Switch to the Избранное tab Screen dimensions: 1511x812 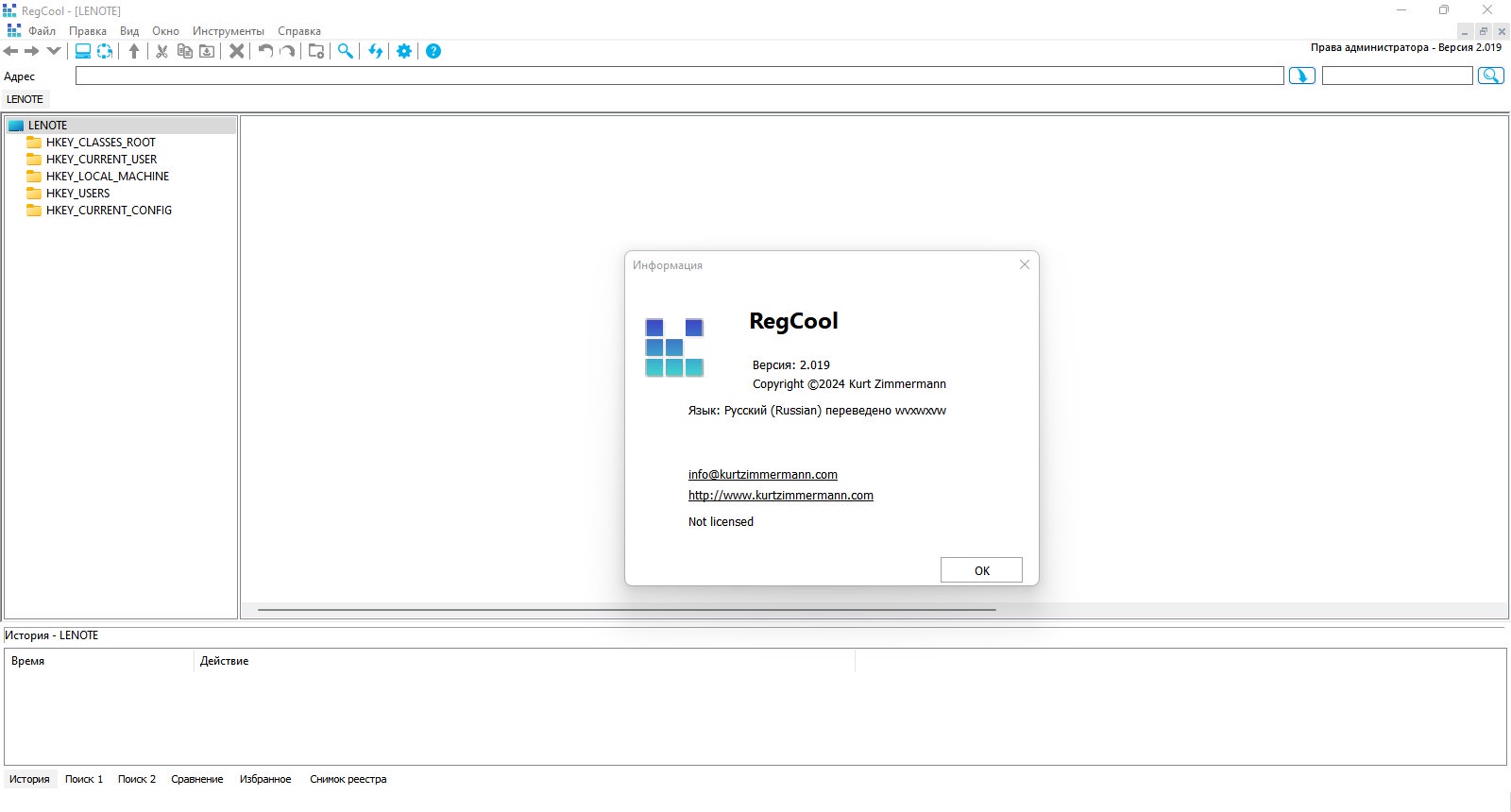tap(265, 779)
